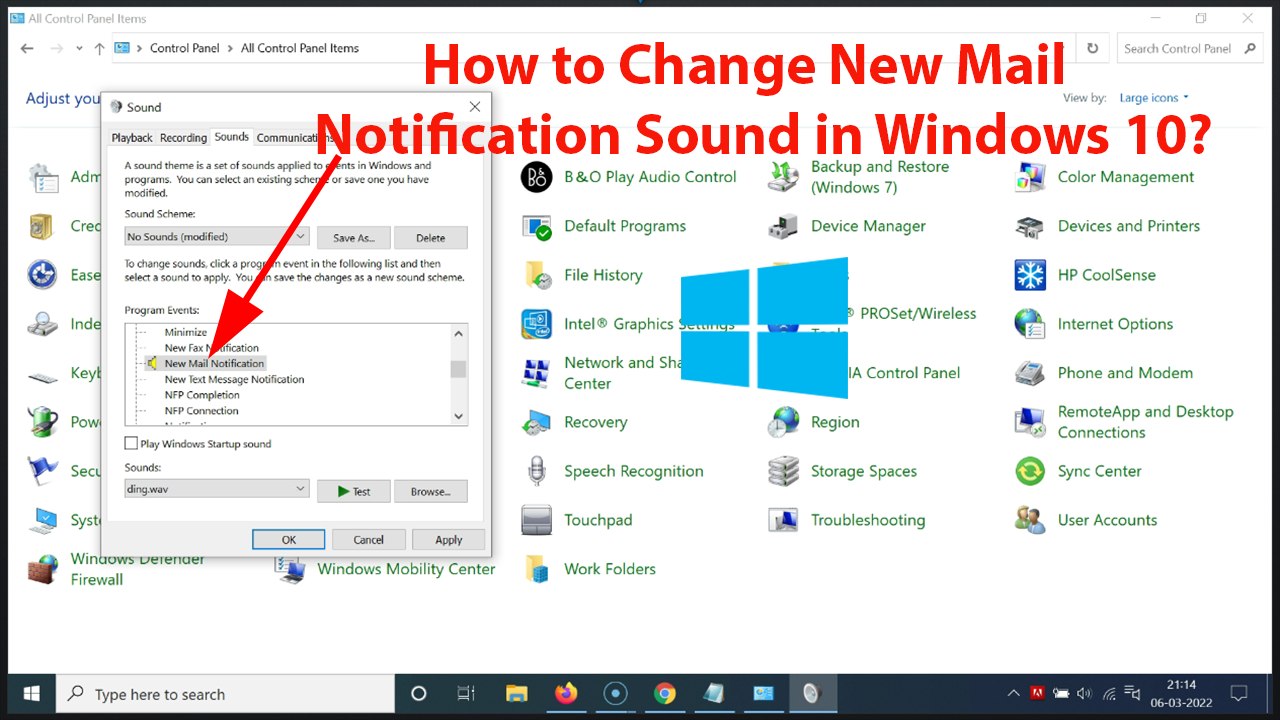Image resolution: width=1280 pixels, height=720 pixels.
Task: Click Delete sound scheme button
Action: click(x=430, y=238)
